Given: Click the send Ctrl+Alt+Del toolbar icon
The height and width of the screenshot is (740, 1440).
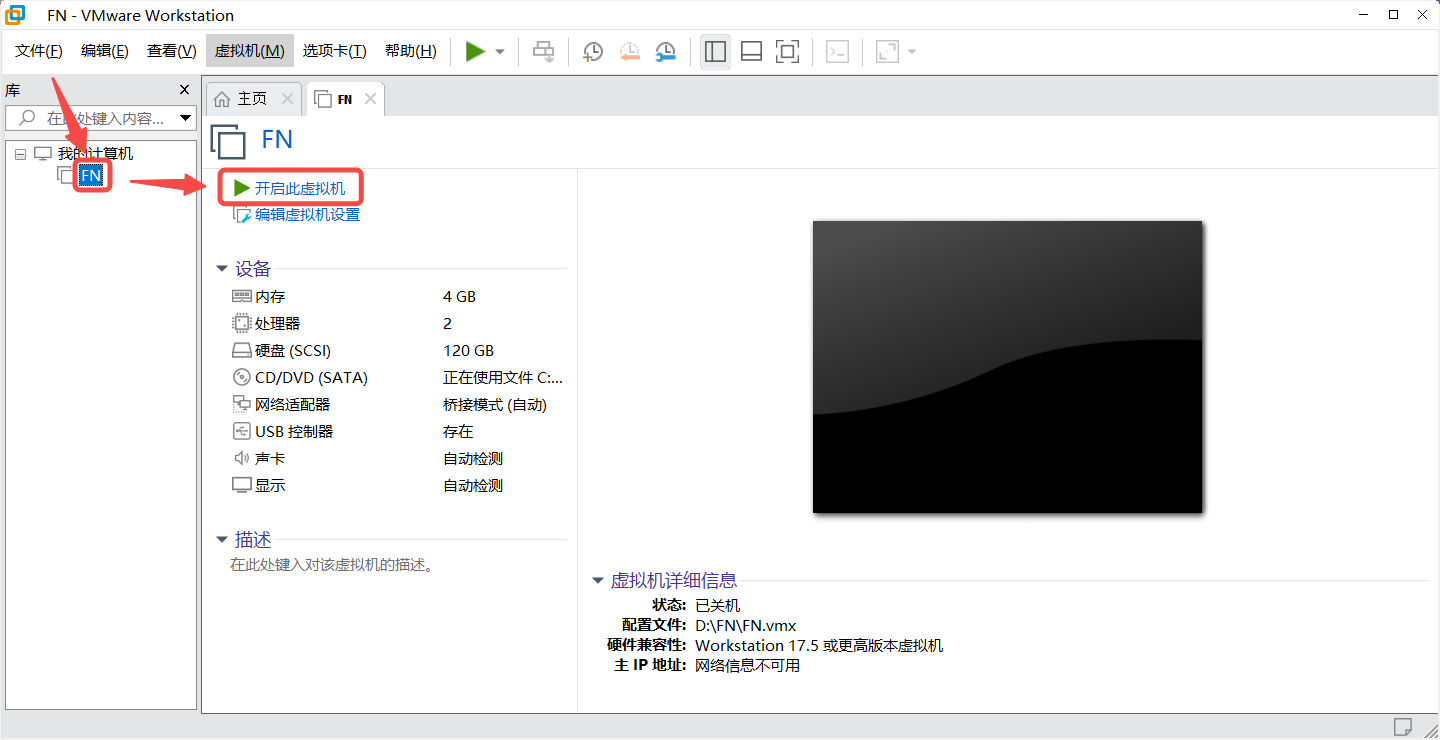Looking at the screenshot, I should pyautogui.click(x=543, y=52).
